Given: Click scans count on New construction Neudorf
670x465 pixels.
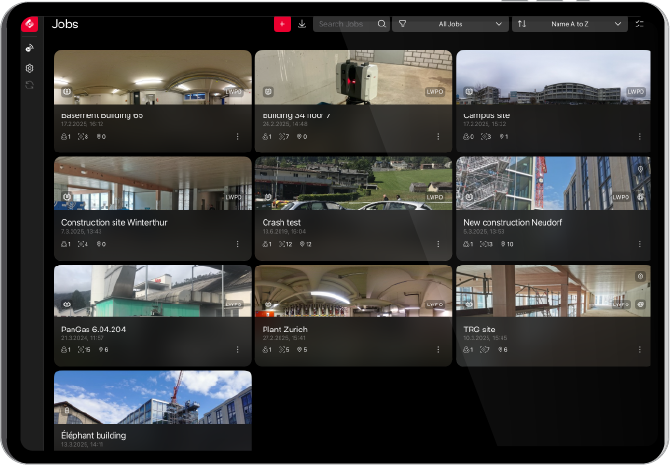Looking at the screenshot, I should [x=486, y=244].
